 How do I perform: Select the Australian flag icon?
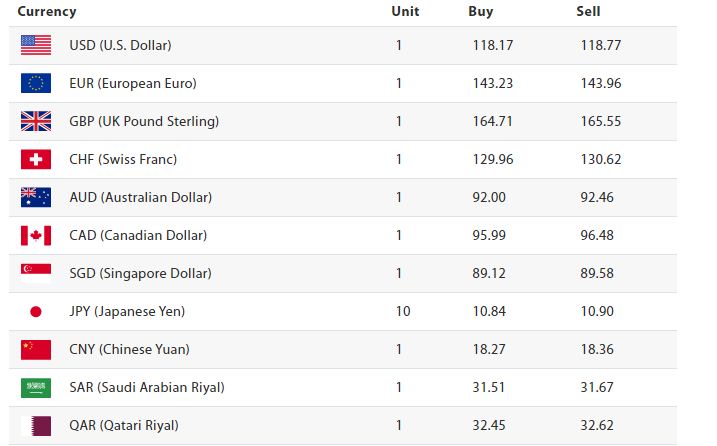coord(36,197)
